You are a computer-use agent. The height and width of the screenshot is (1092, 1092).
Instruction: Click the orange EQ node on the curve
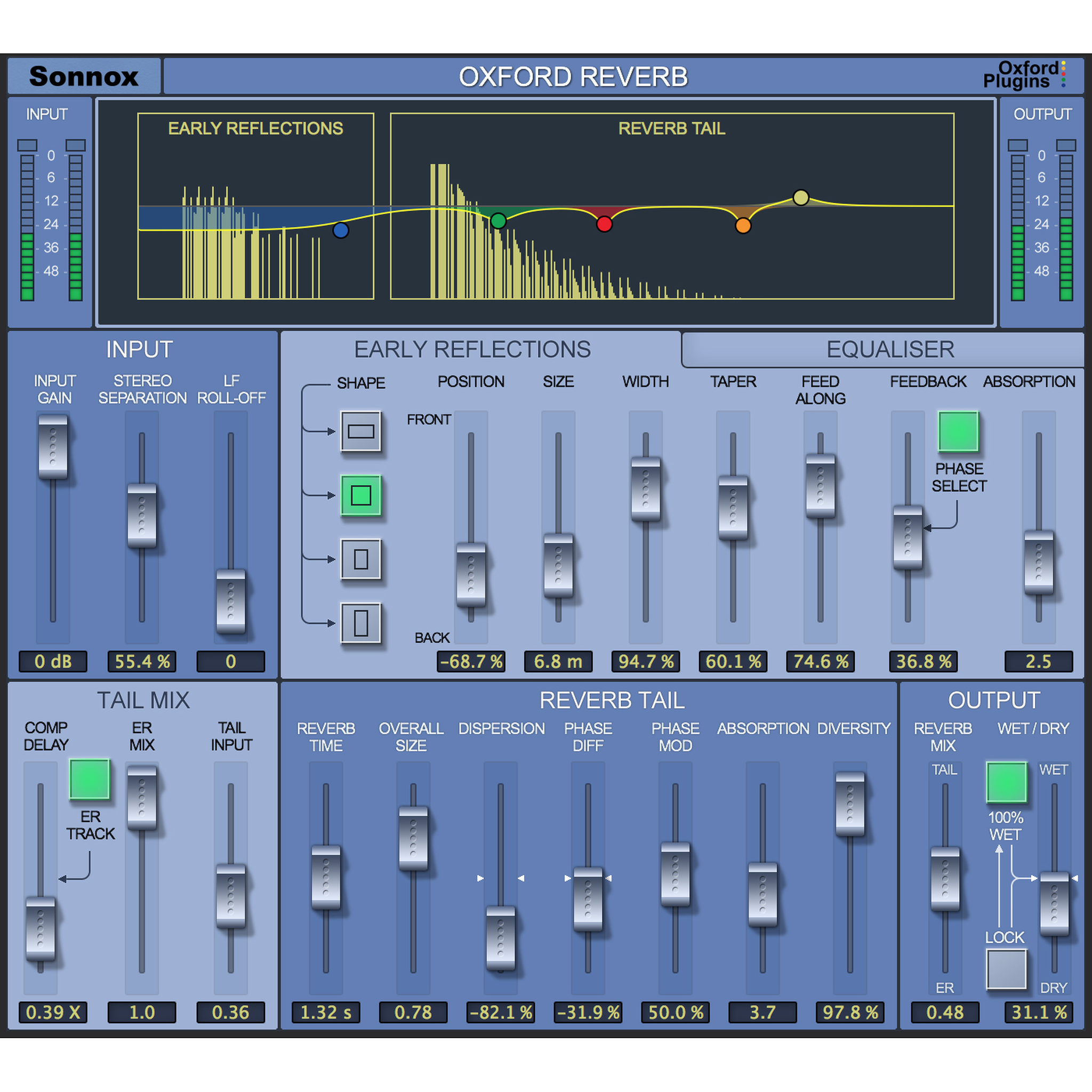point(743,226)
